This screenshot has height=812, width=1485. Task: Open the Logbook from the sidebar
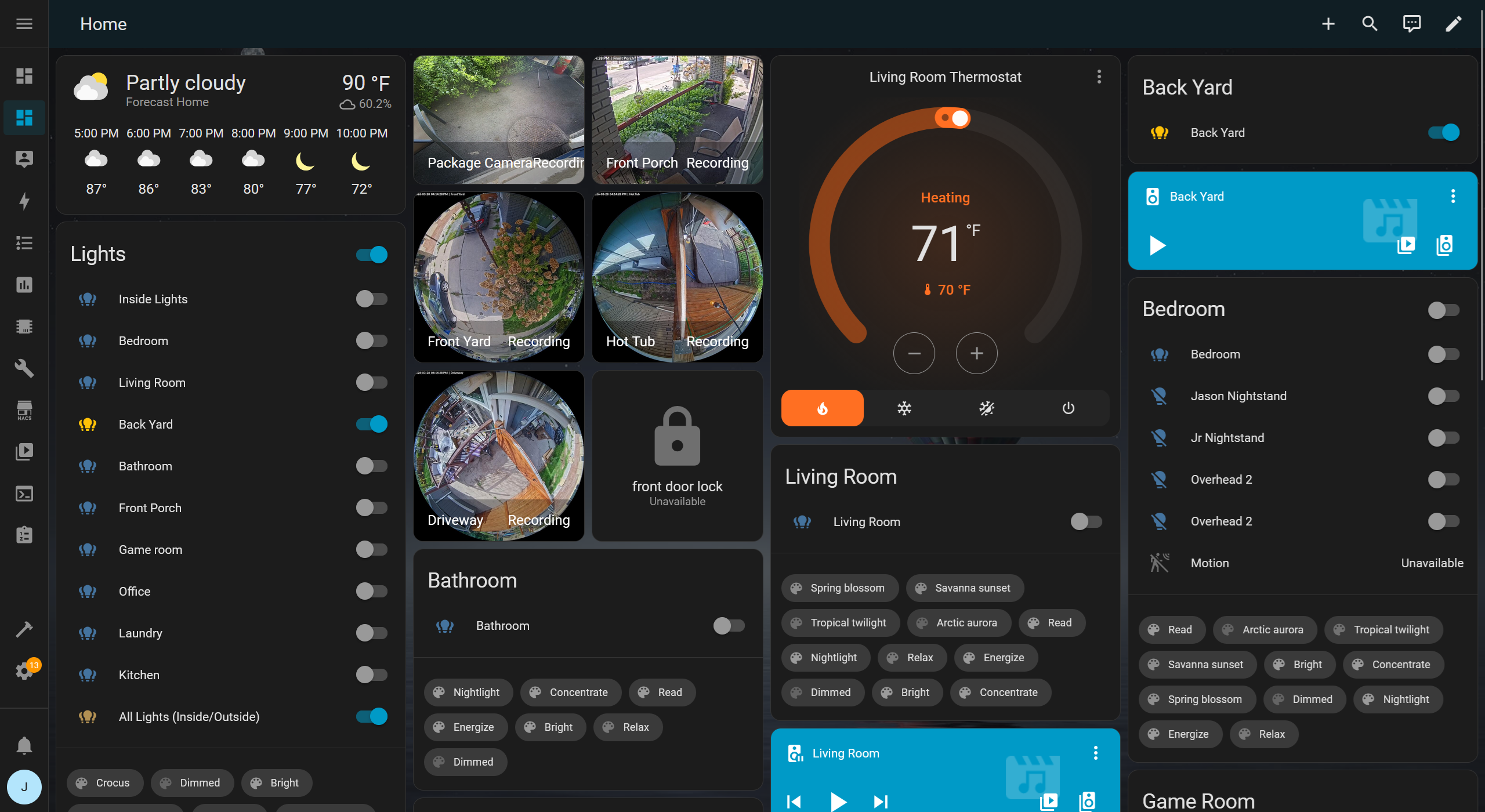coord(24,242)
